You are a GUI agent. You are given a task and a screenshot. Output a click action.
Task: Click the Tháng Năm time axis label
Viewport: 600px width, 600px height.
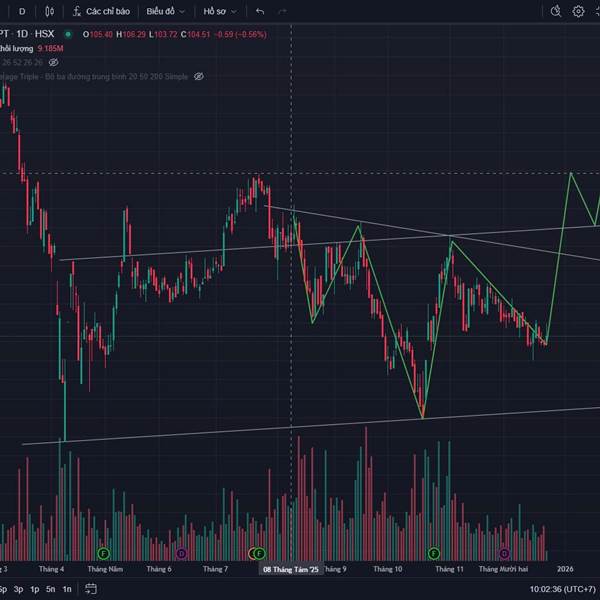(105, 569)
